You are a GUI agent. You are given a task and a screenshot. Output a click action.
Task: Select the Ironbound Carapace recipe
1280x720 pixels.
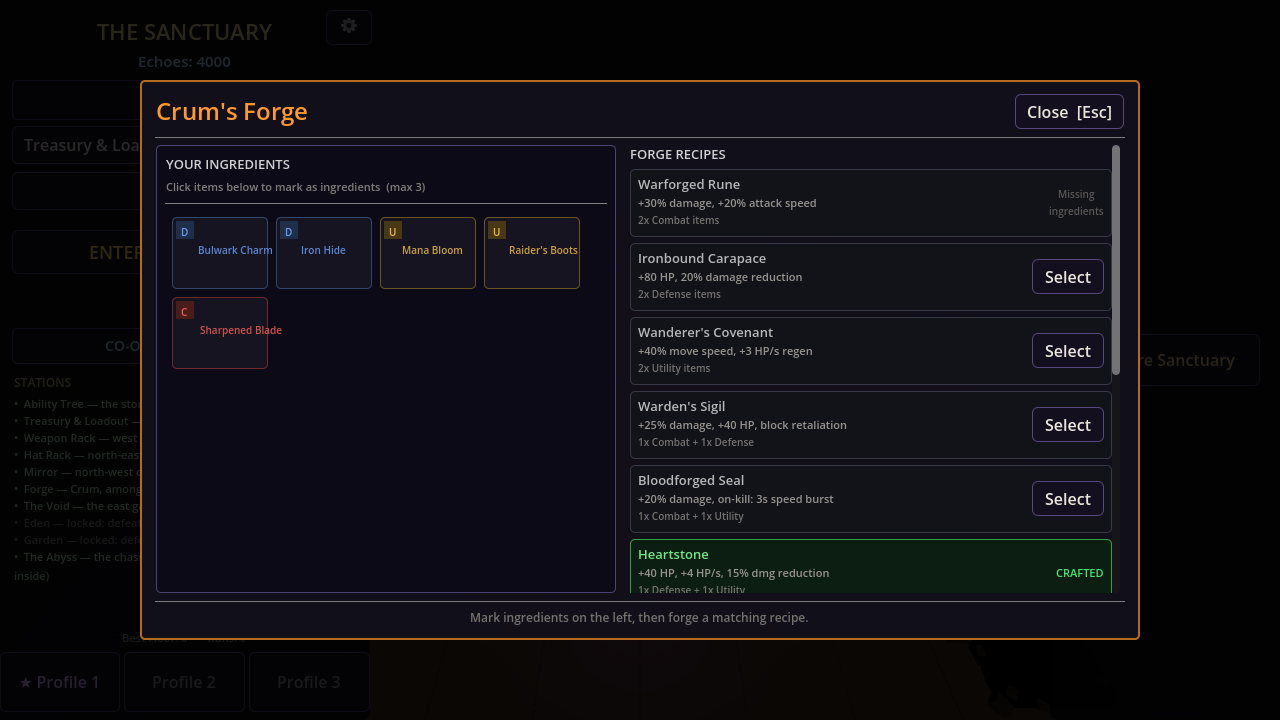pos(1068,277)
